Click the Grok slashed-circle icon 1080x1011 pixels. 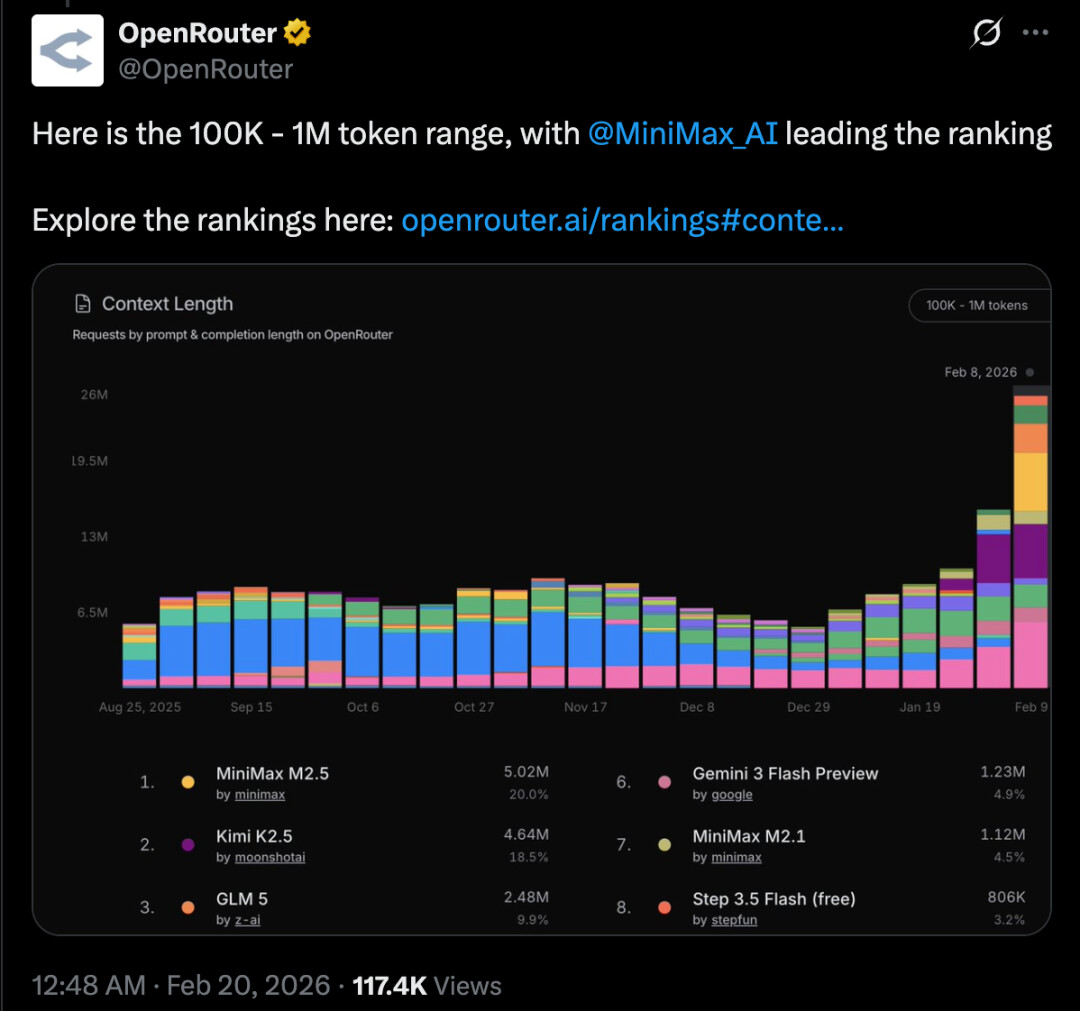click(986, 34)
